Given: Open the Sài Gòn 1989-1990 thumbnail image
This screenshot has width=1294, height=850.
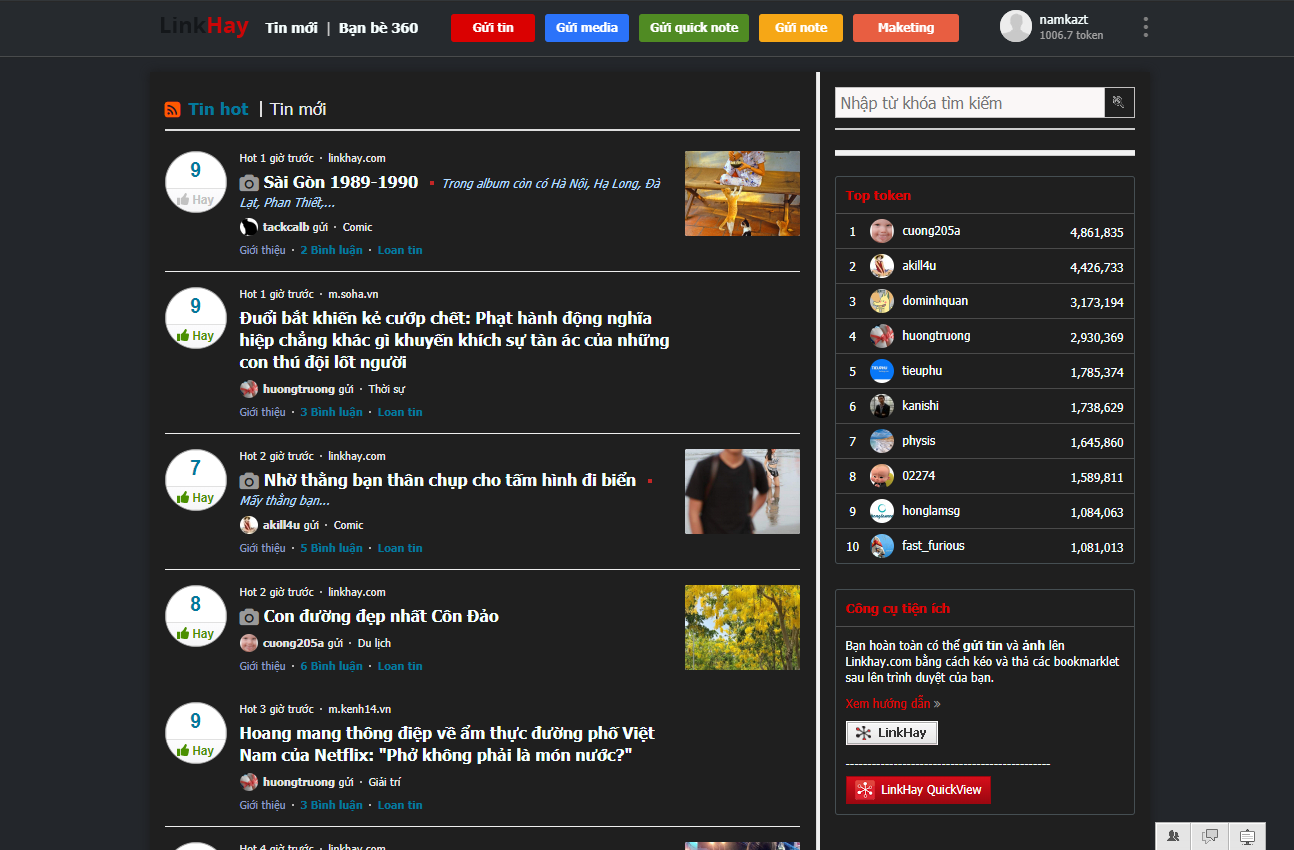Looking at the screenshot, I should 742,193.
